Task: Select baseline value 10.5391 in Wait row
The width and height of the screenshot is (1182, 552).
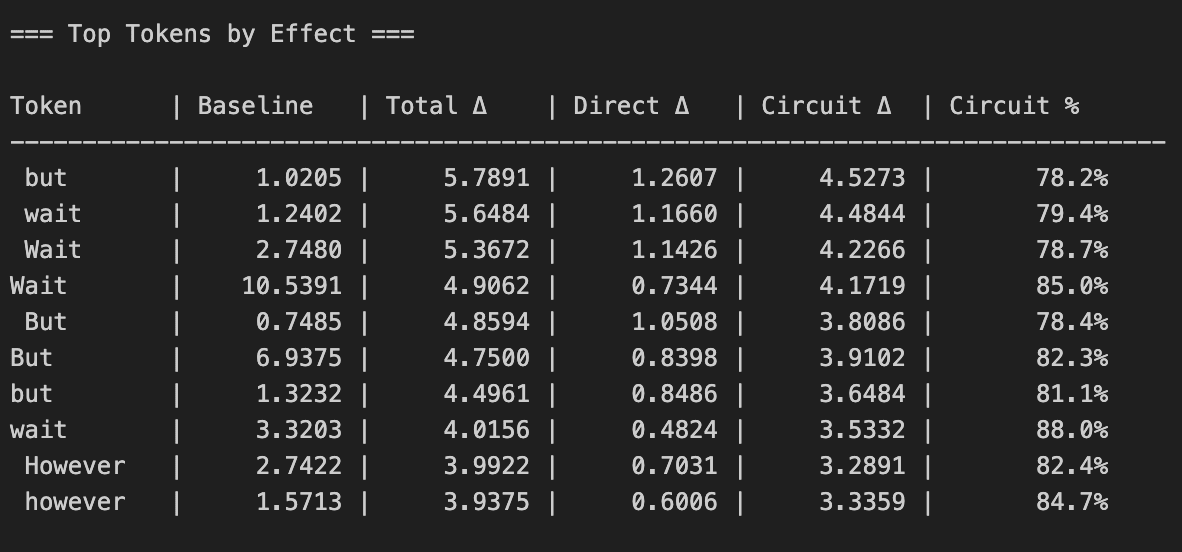Action: 292,286
